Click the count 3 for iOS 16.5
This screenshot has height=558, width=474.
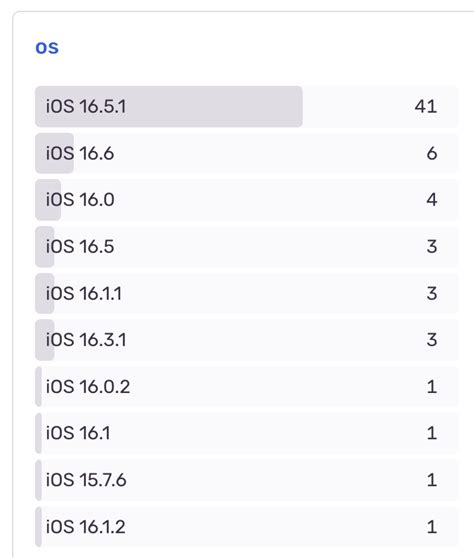click(x=432, y=247)
